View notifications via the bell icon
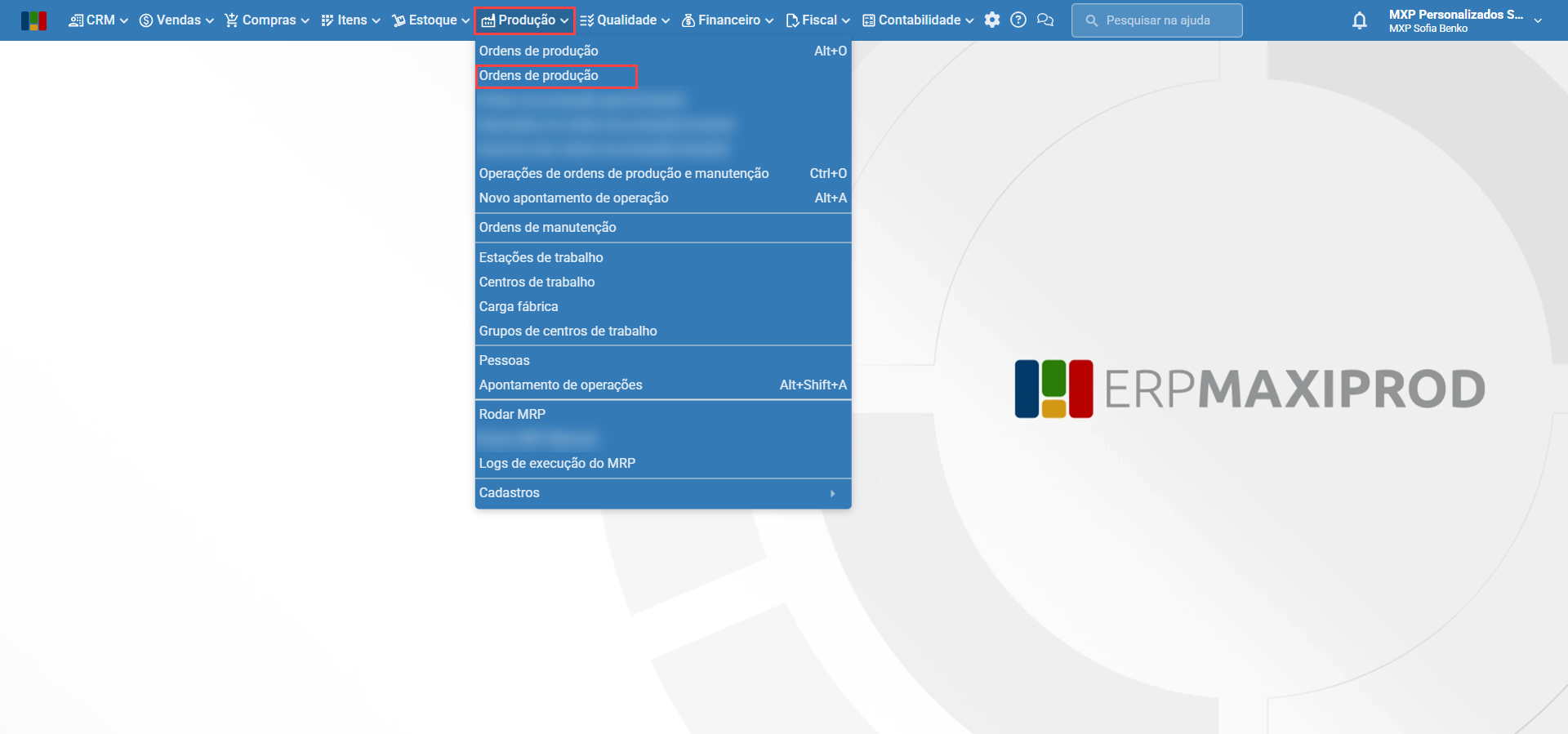This screenshot has width=1568, height=734. (x=1360, y=20)
